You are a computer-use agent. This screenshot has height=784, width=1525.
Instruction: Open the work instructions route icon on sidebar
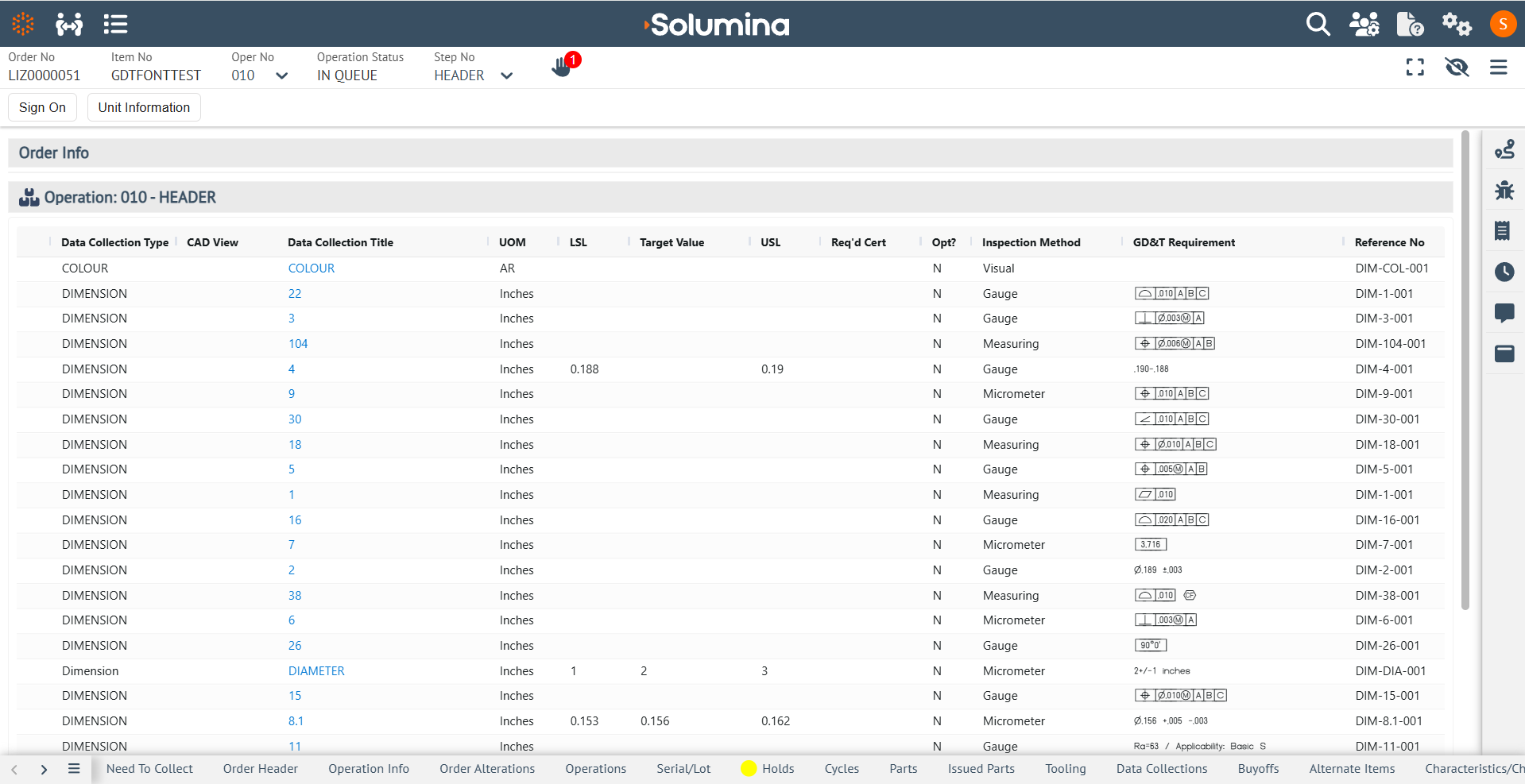[1504, 149]
